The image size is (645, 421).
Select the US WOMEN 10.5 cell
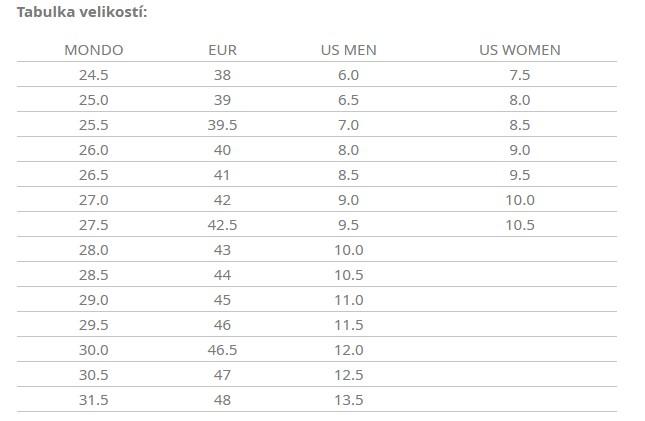pyautogui.click(x=520, y=225)
